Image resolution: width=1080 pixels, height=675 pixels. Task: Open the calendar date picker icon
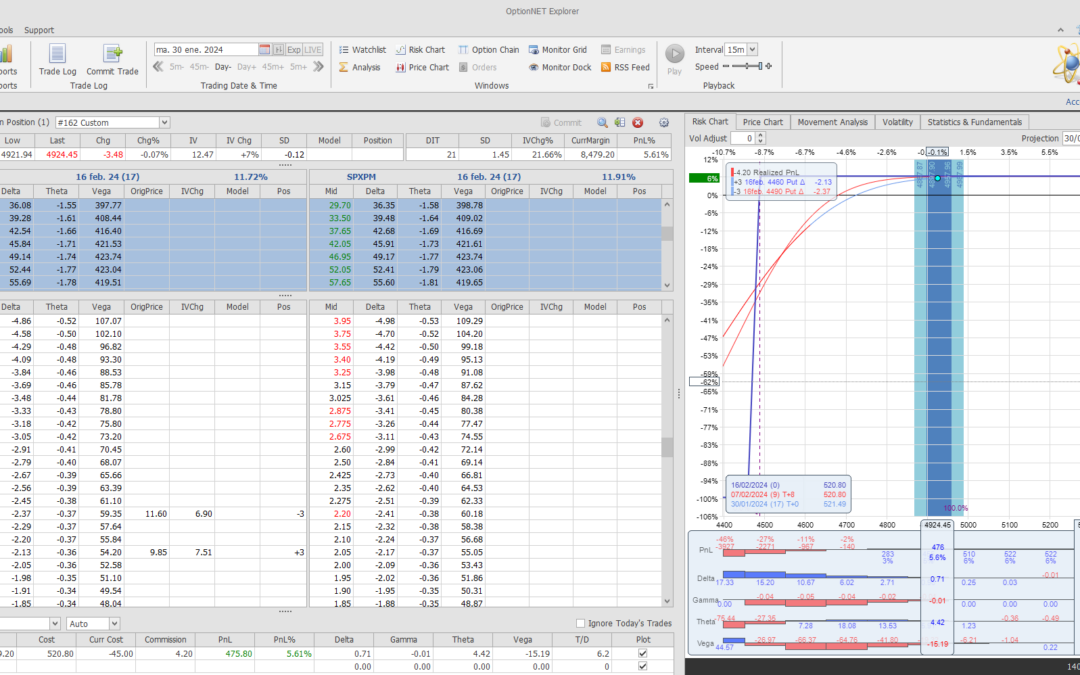pyautogui.click(x=265, y=49)
